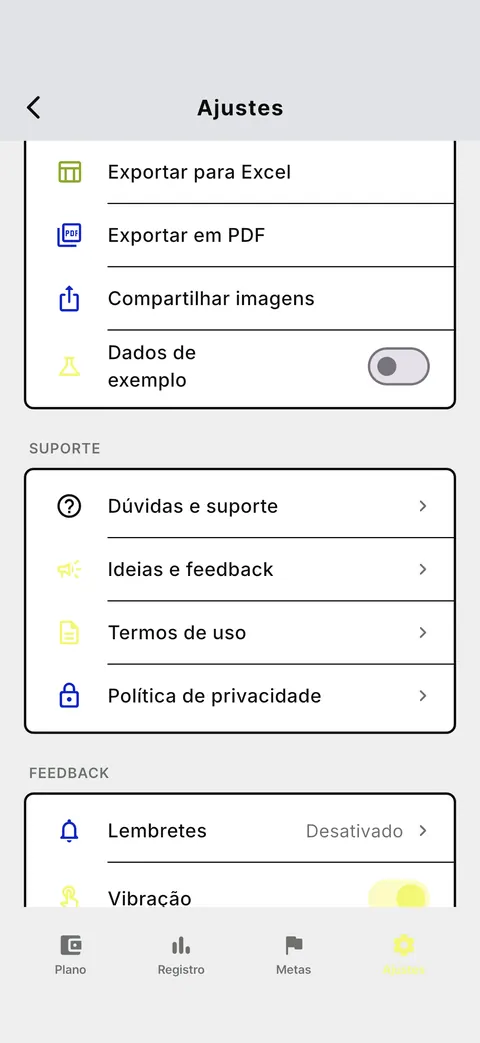Click the bell icon for Lembretes

[69, 831]
